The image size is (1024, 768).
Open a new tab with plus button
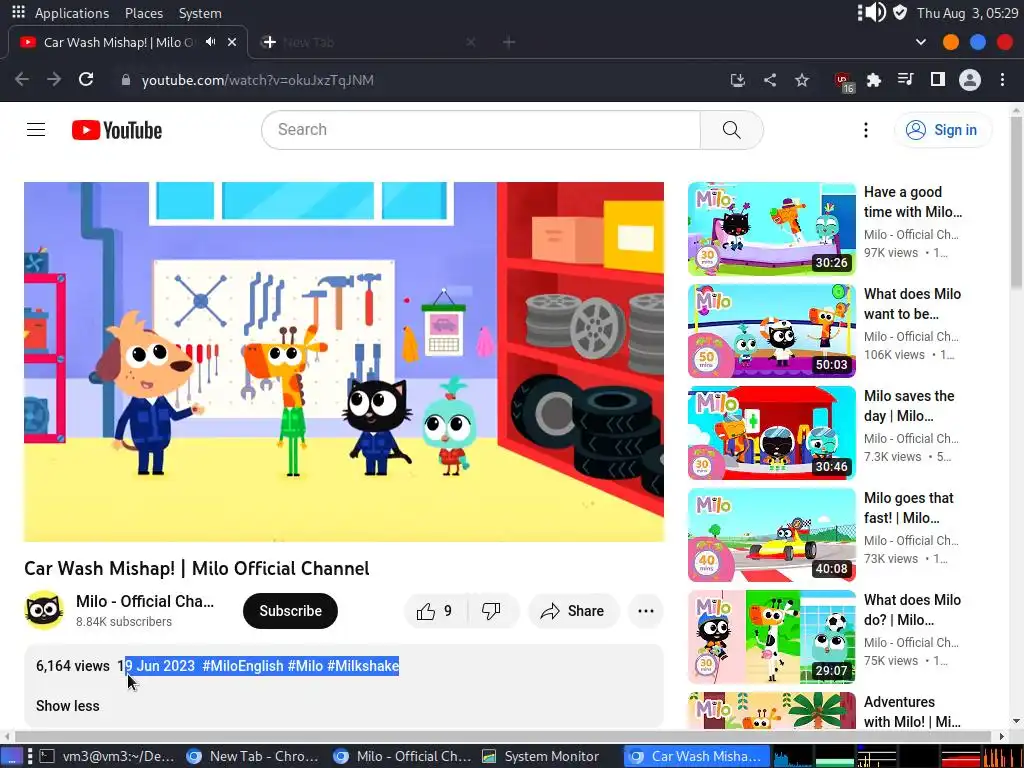(509, 42)
